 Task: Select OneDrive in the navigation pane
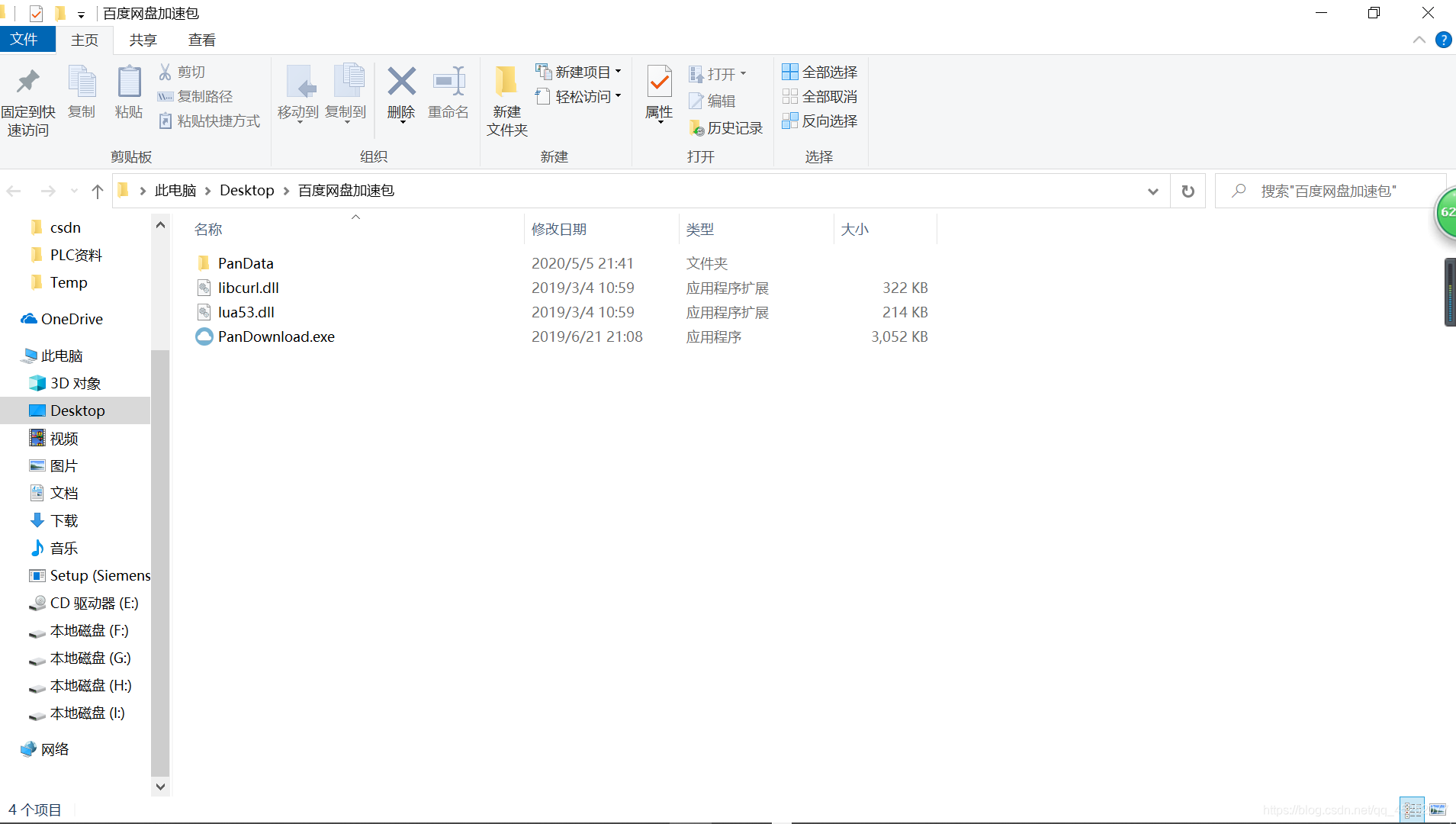coord(72,319)
